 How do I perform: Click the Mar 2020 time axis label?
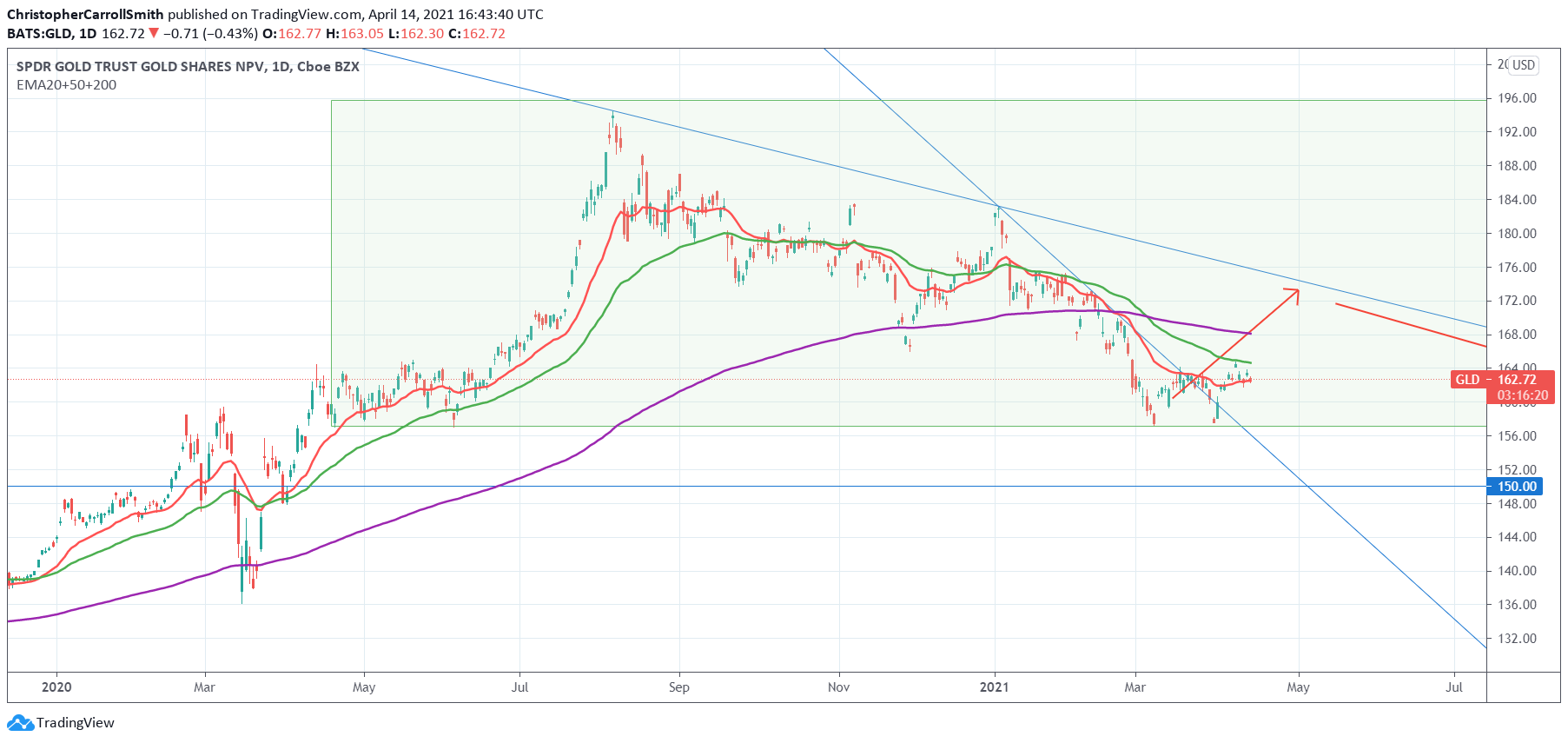(x=204, y=687)
